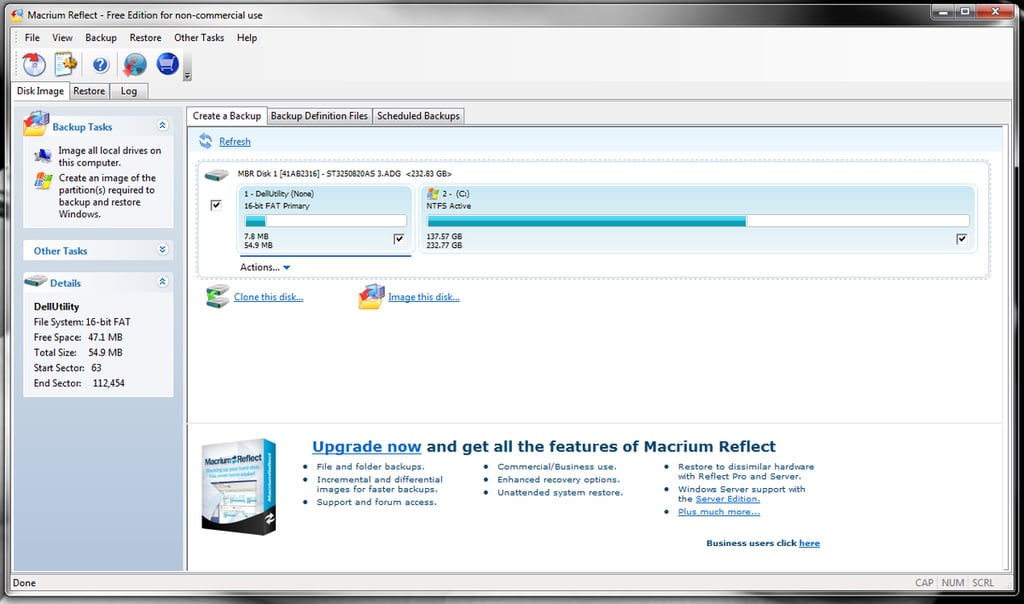The image size is (1024, 604).
Task: Click Create an image of Windows partitions
Action: tap(108, 196)
